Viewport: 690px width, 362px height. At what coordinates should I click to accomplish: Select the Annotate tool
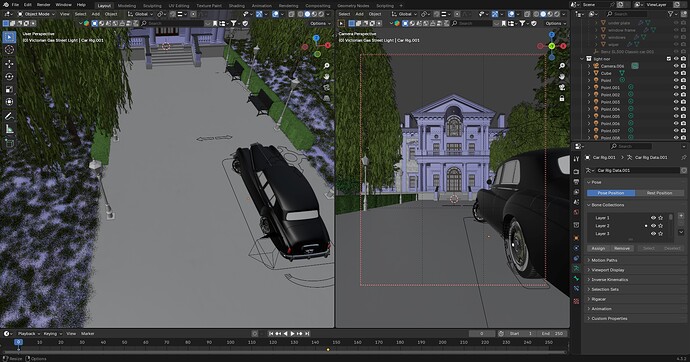pos(9,116)
